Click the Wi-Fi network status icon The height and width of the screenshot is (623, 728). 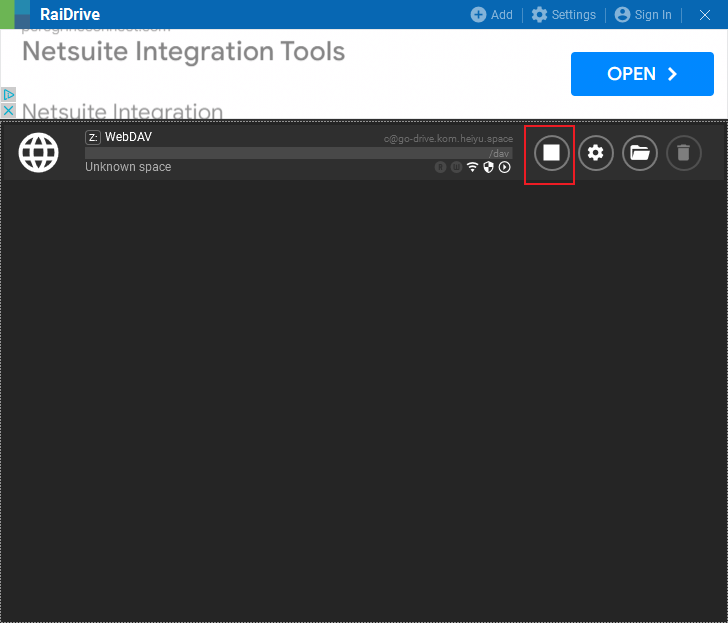pyautogui.click(x=472, y=167)
